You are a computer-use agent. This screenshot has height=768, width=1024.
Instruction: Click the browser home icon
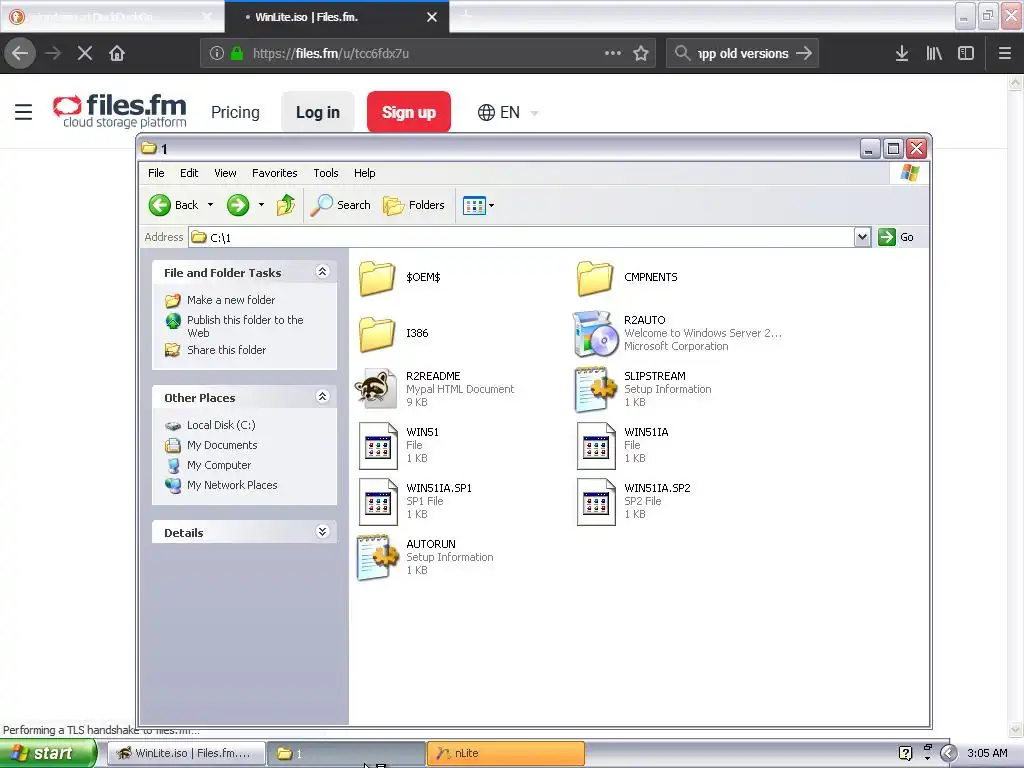[117, 54]
